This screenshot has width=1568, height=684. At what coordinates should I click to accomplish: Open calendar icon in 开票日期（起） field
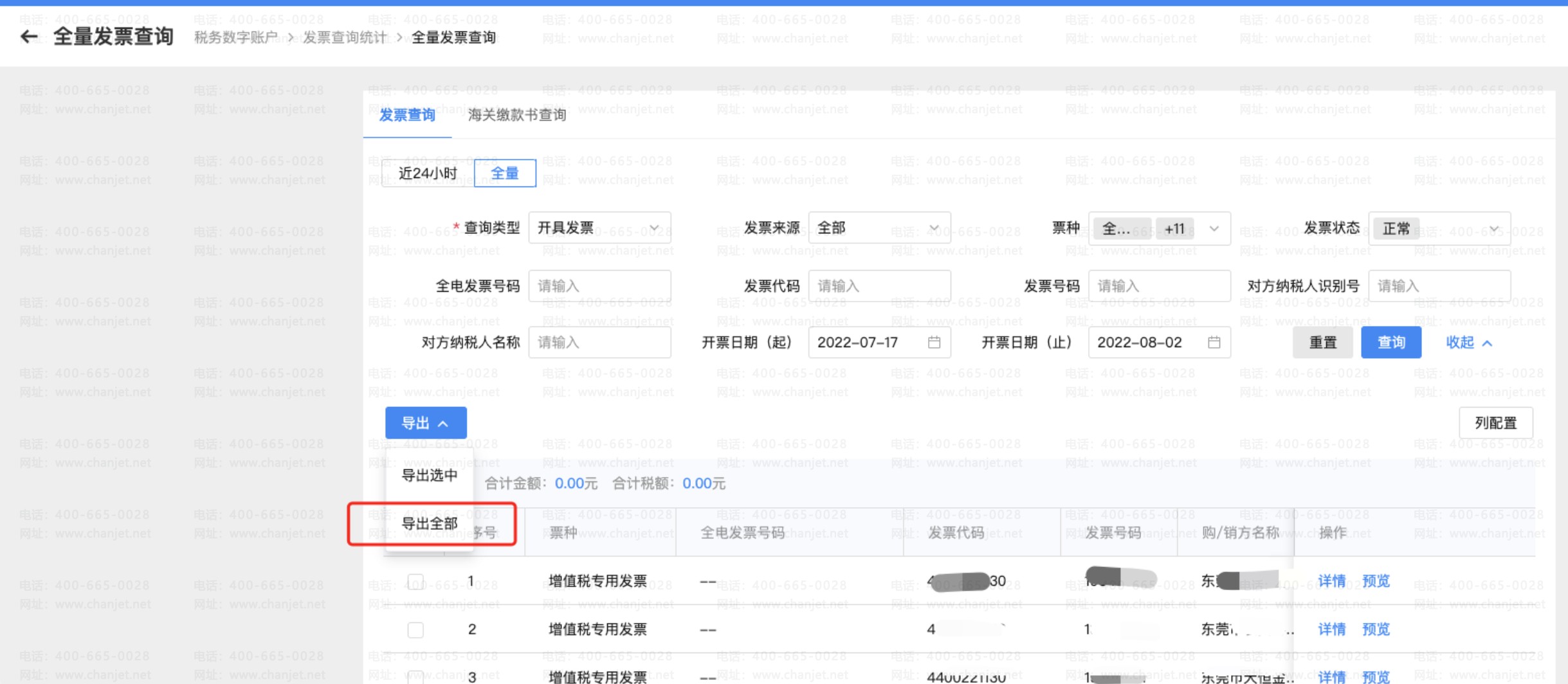pyautogui.click(x=934, y=343)
